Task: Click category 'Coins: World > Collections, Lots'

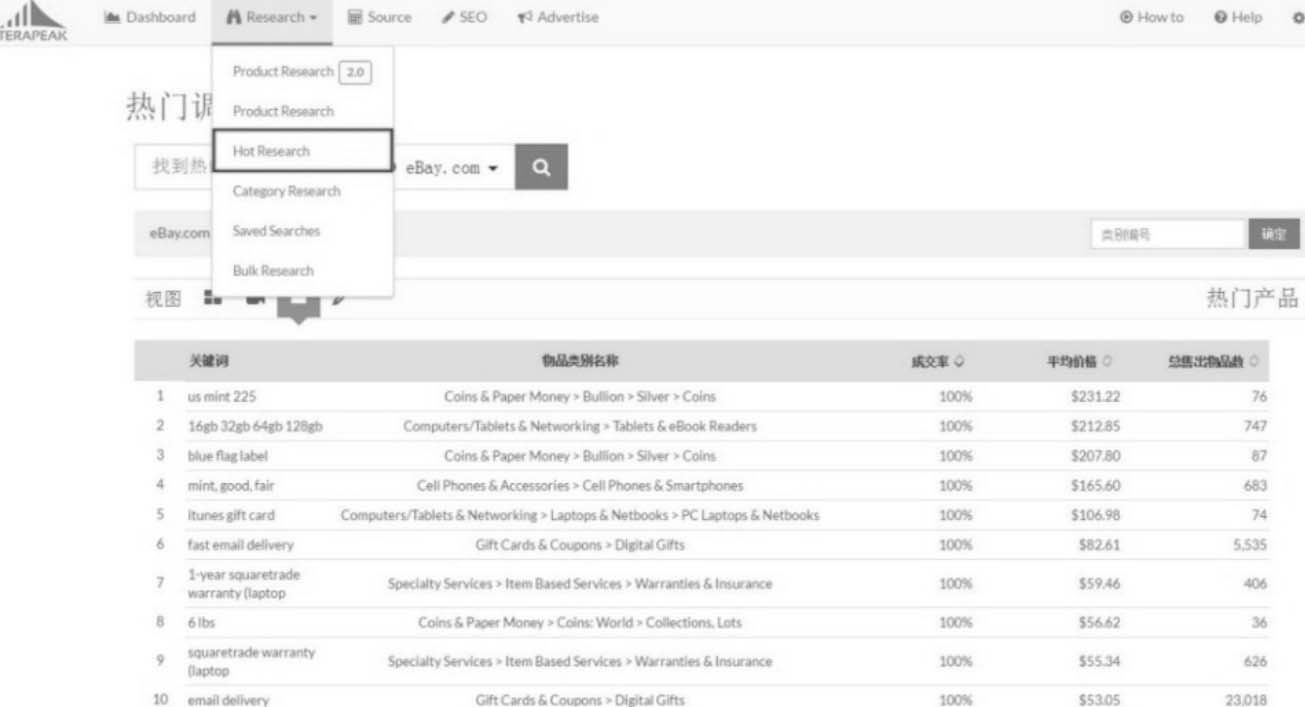Action: pos(580,623)
